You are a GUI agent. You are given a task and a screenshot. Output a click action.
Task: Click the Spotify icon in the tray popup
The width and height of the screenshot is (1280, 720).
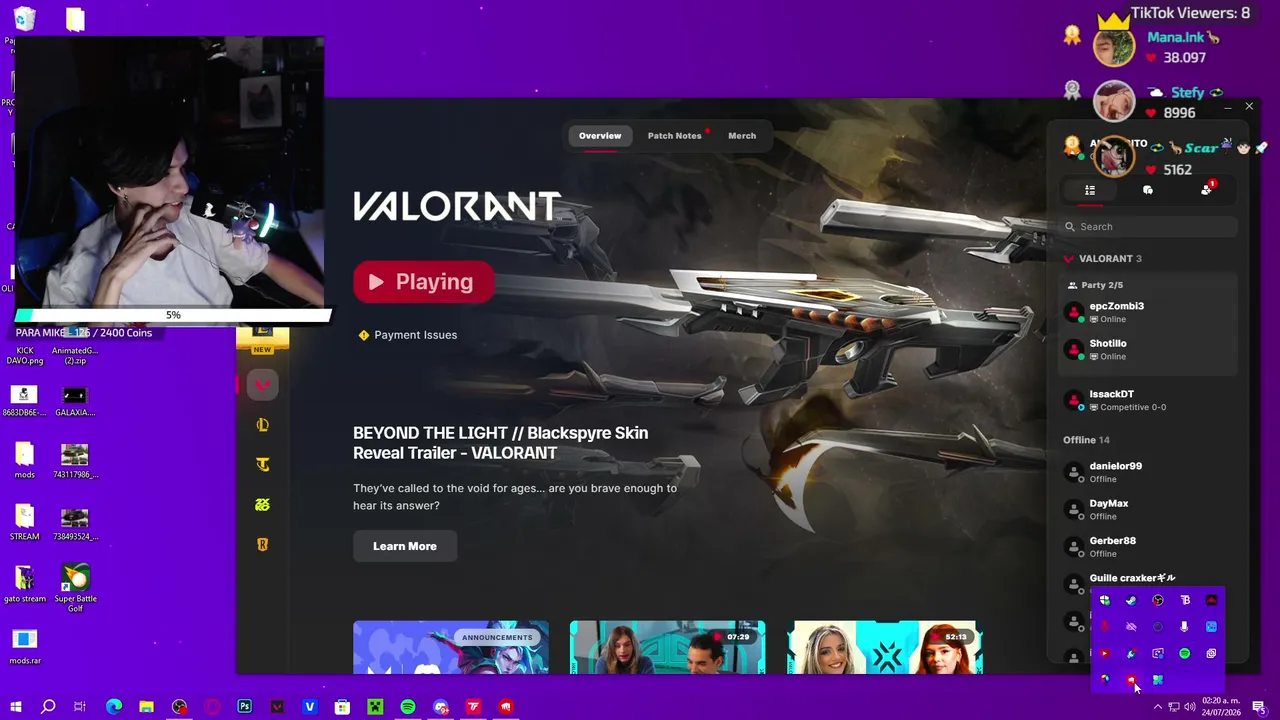1184,653
